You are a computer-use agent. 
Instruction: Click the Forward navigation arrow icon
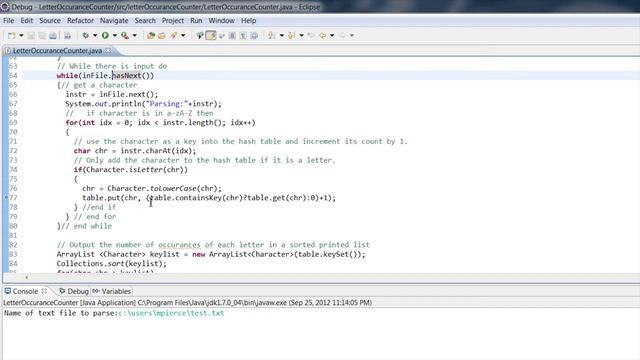(x=342, y=36)
